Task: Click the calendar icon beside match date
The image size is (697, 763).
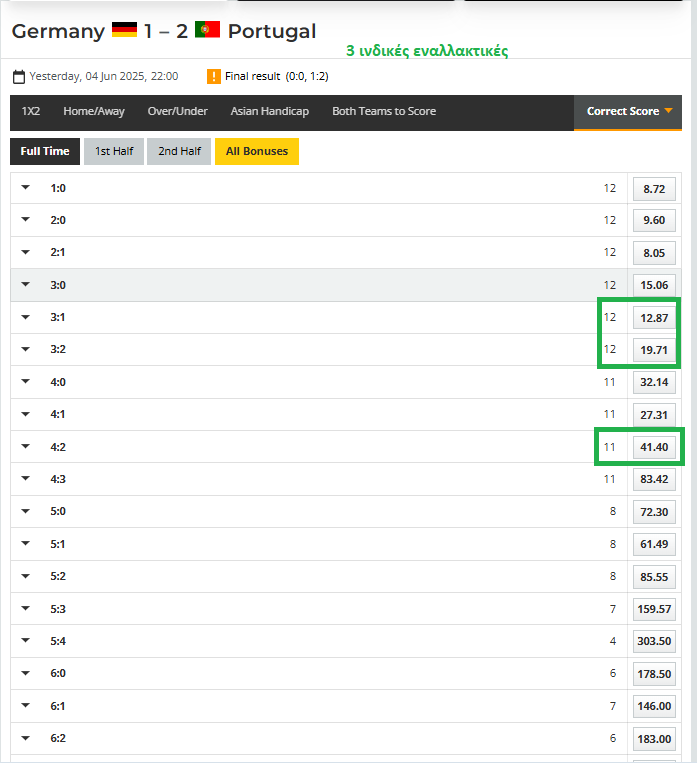Action: pyautogui.click(x=19, y=76)
